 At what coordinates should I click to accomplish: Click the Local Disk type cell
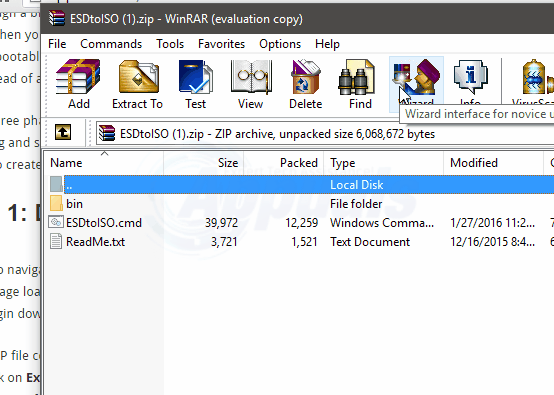point(356,185)
